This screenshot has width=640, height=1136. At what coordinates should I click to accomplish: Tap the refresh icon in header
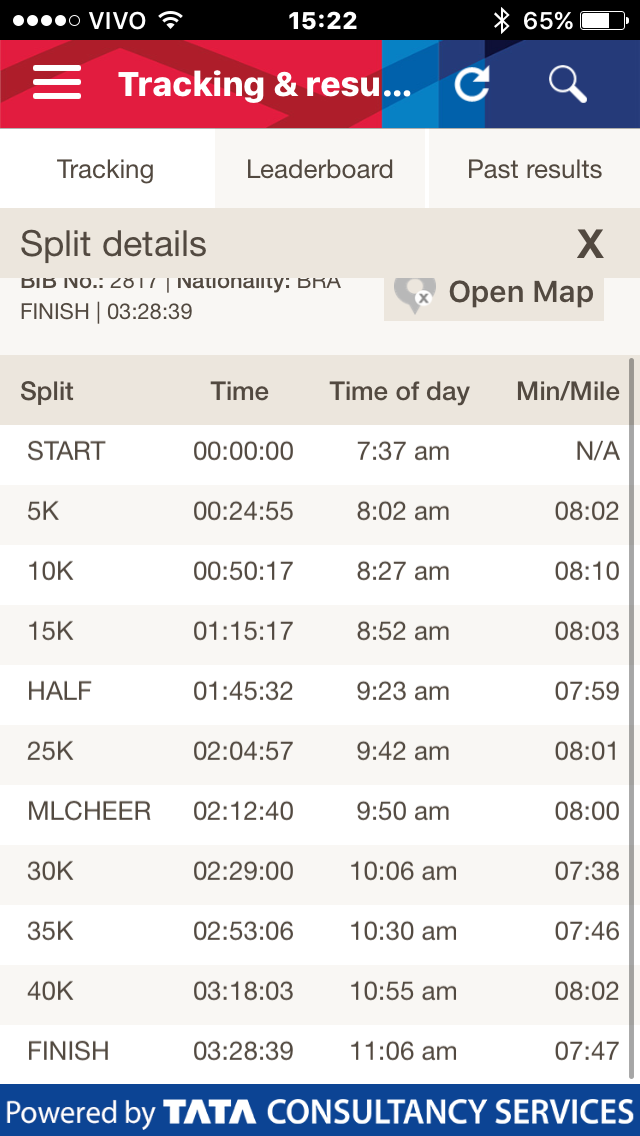click(471, 84)
